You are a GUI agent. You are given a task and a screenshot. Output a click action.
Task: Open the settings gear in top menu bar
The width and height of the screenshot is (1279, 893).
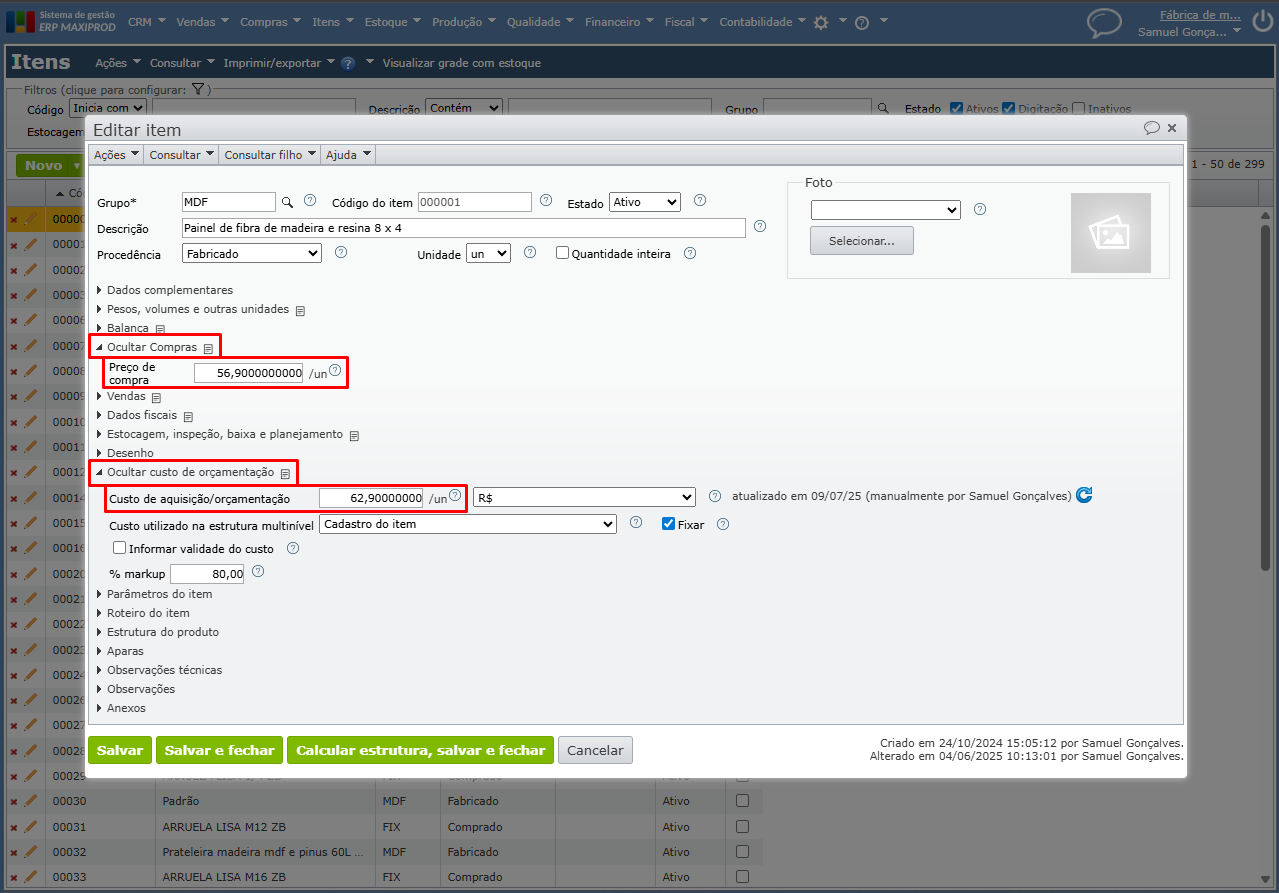821,22
